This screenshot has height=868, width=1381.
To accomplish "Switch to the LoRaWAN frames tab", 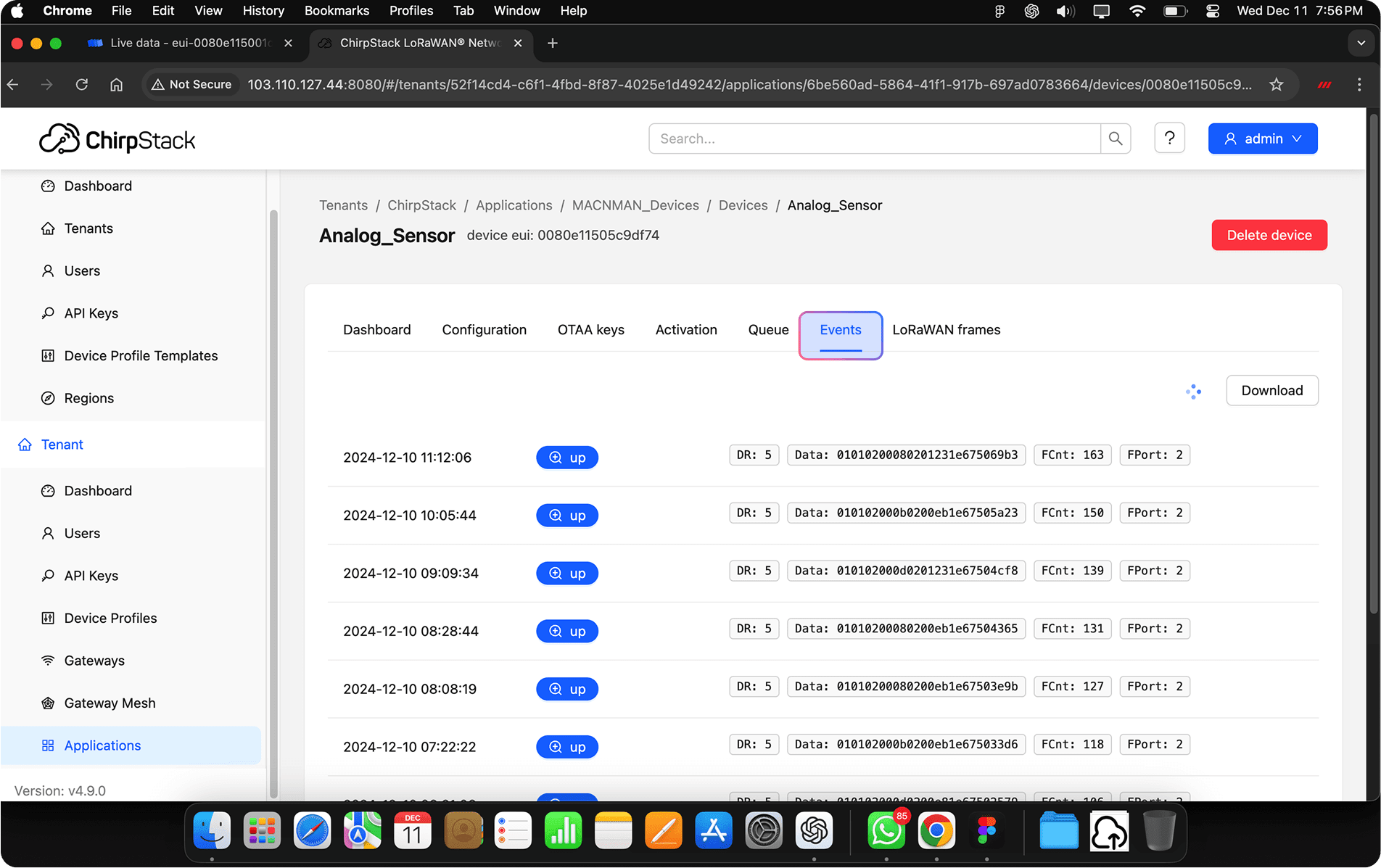I will point(946,330).
